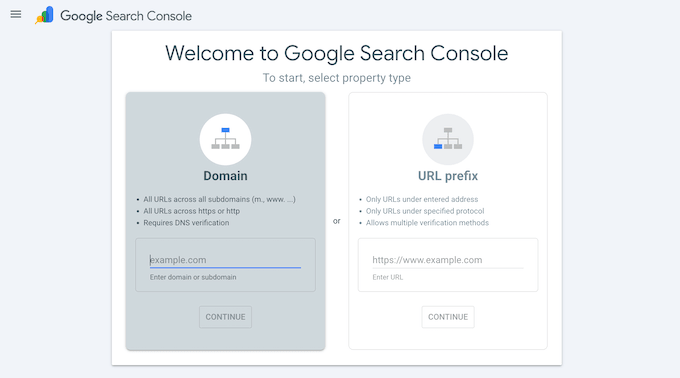Click 'Allows multiple verification methods' text
Screen dimensions: 680x378
(427, 223)
